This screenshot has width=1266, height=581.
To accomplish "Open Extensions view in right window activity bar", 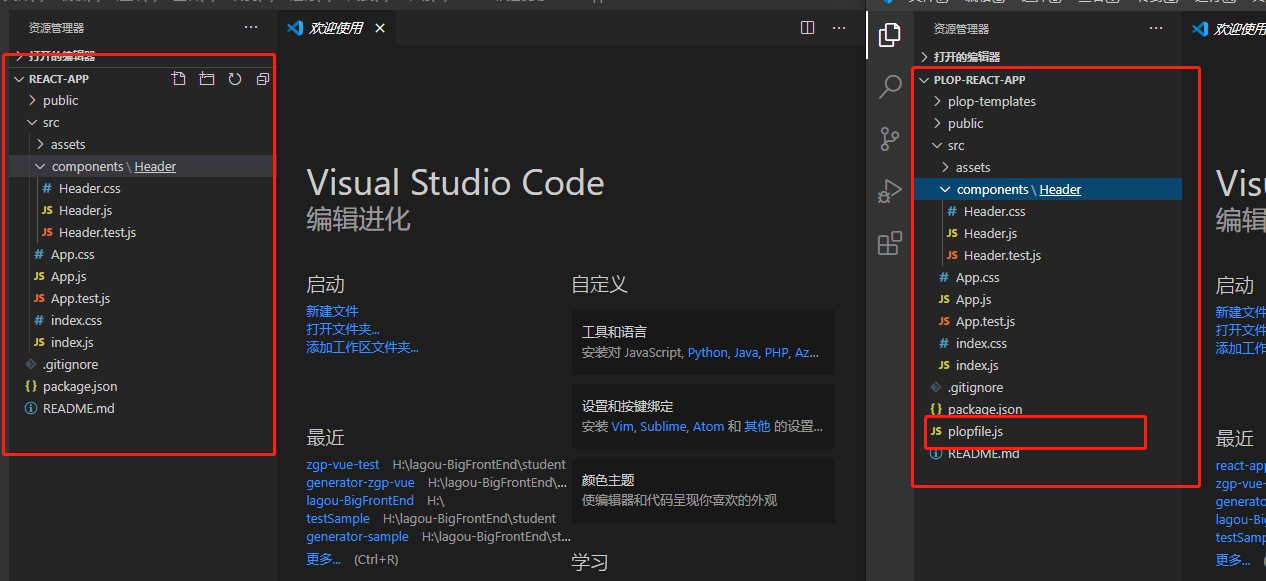I will 889,243.
